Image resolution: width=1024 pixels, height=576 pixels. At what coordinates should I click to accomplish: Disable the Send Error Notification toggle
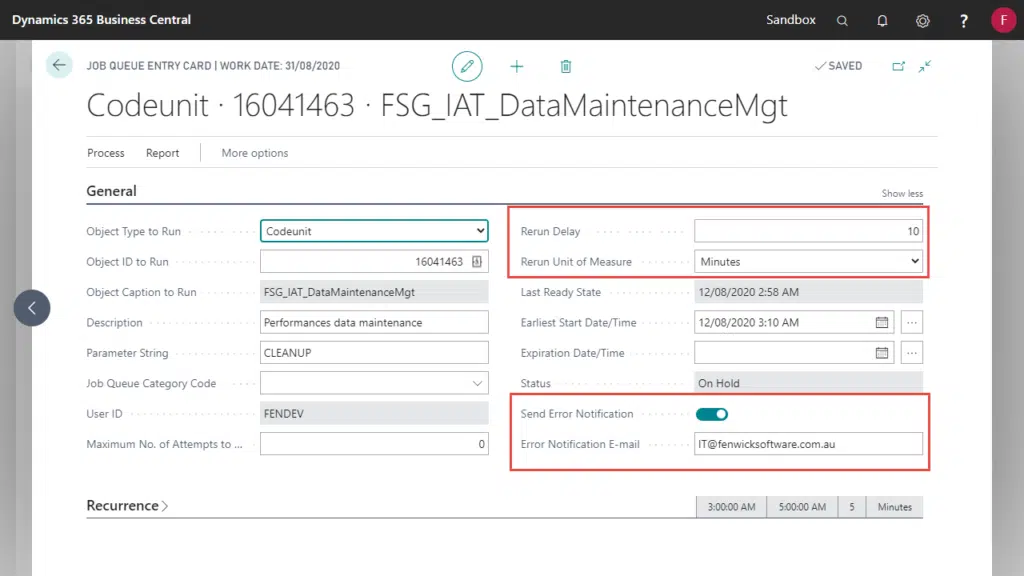(712, 414)
